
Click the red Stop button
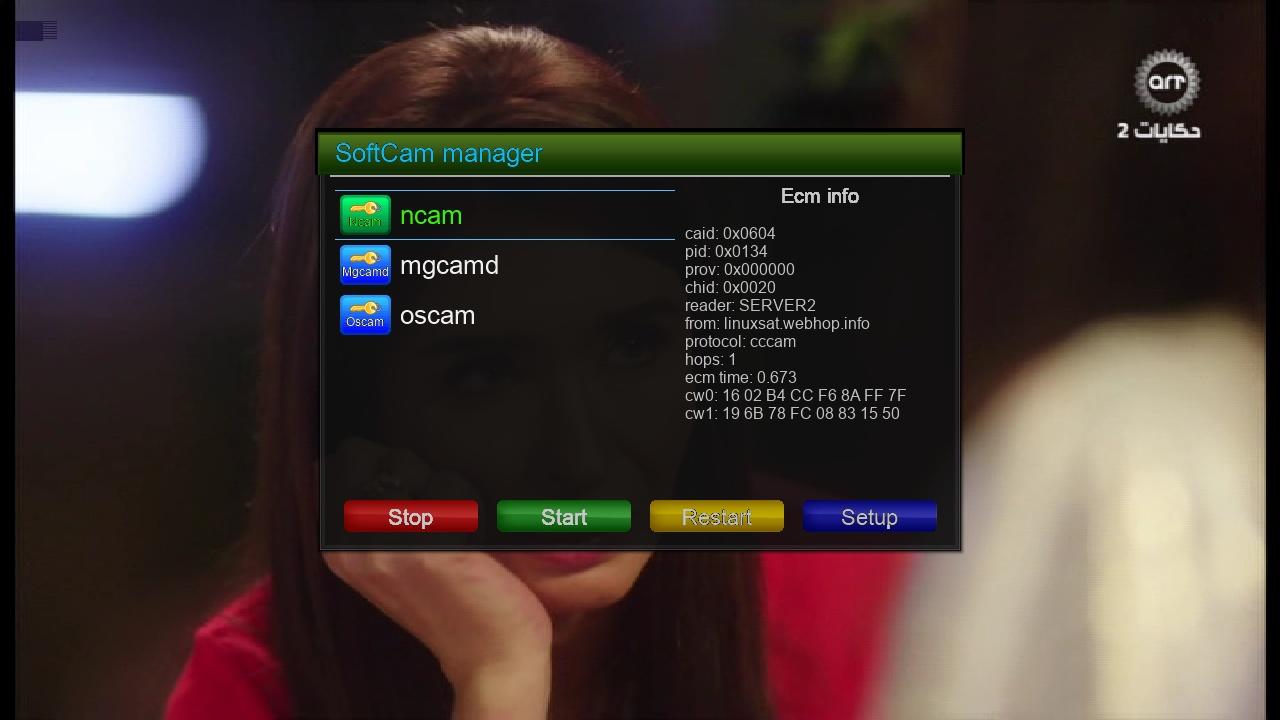tap(411, 517)
